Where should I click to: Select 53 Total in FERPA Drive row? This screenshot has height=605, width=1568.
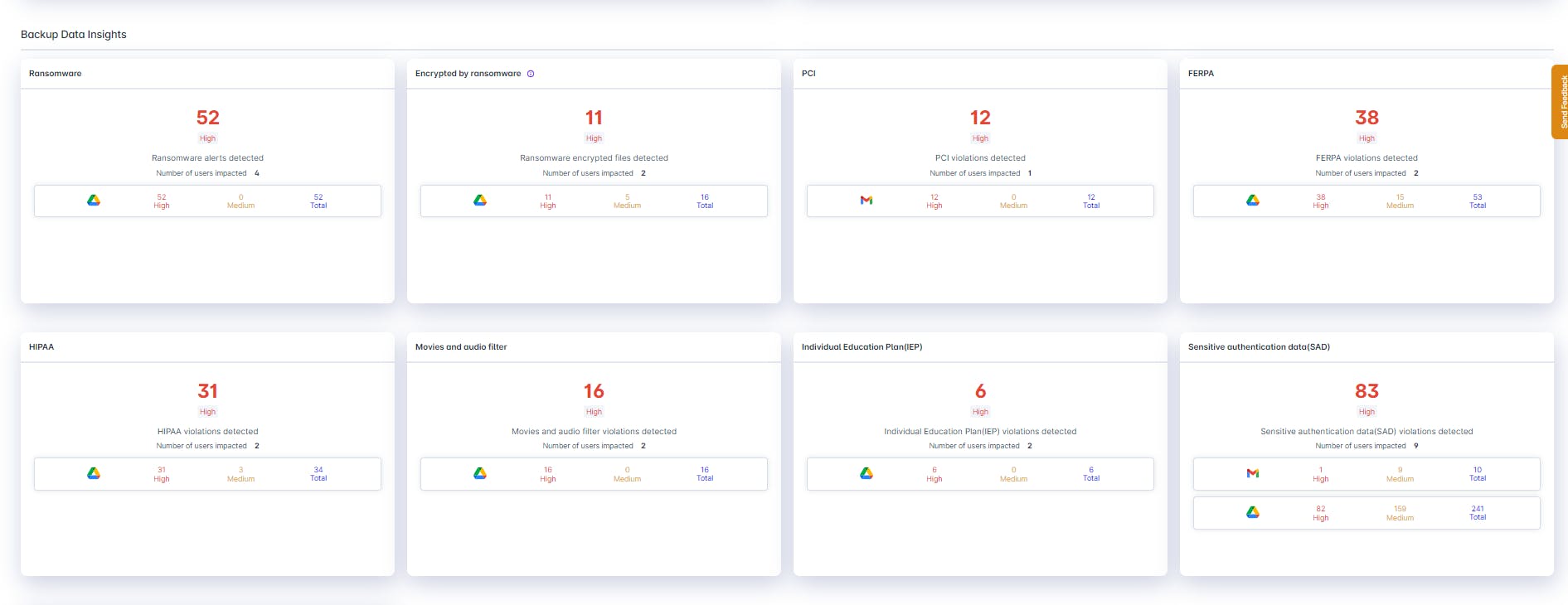[x=1478, y=201]
